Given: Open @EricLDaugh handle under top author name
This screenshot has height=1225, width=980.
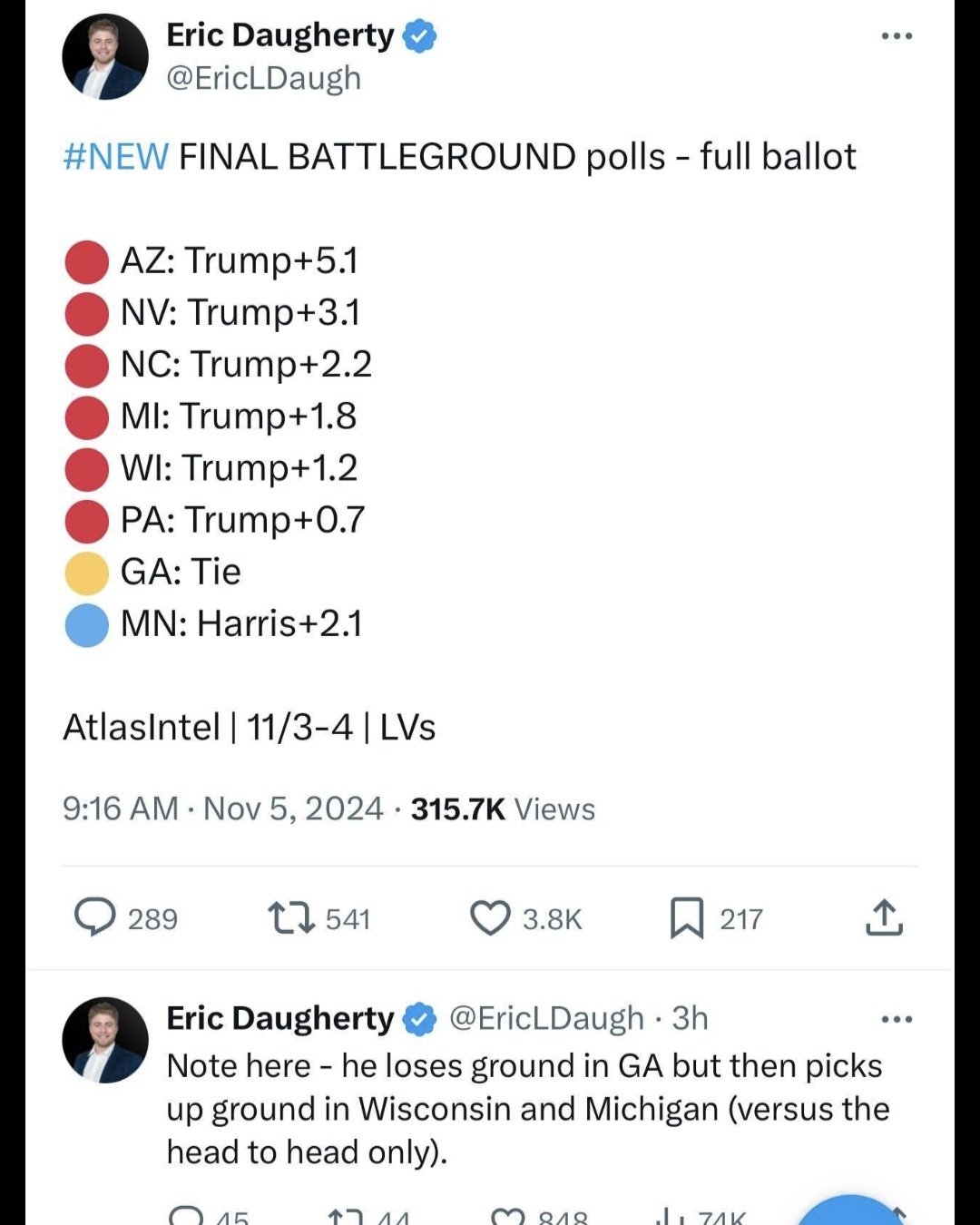Looking at the screenshot, I should pos(263,79).
